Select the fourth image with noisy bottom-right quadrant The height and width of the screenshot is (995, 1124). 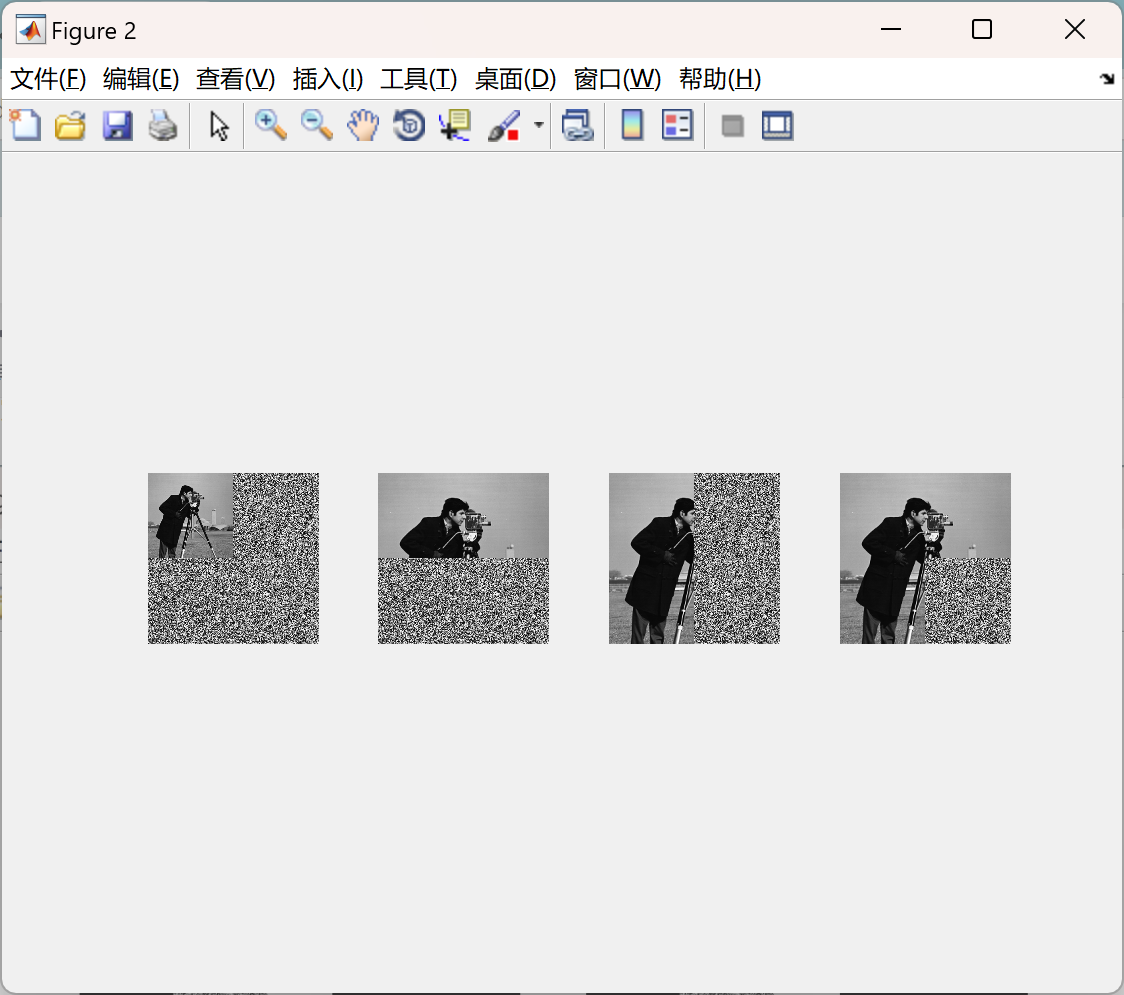pos(925,558)
